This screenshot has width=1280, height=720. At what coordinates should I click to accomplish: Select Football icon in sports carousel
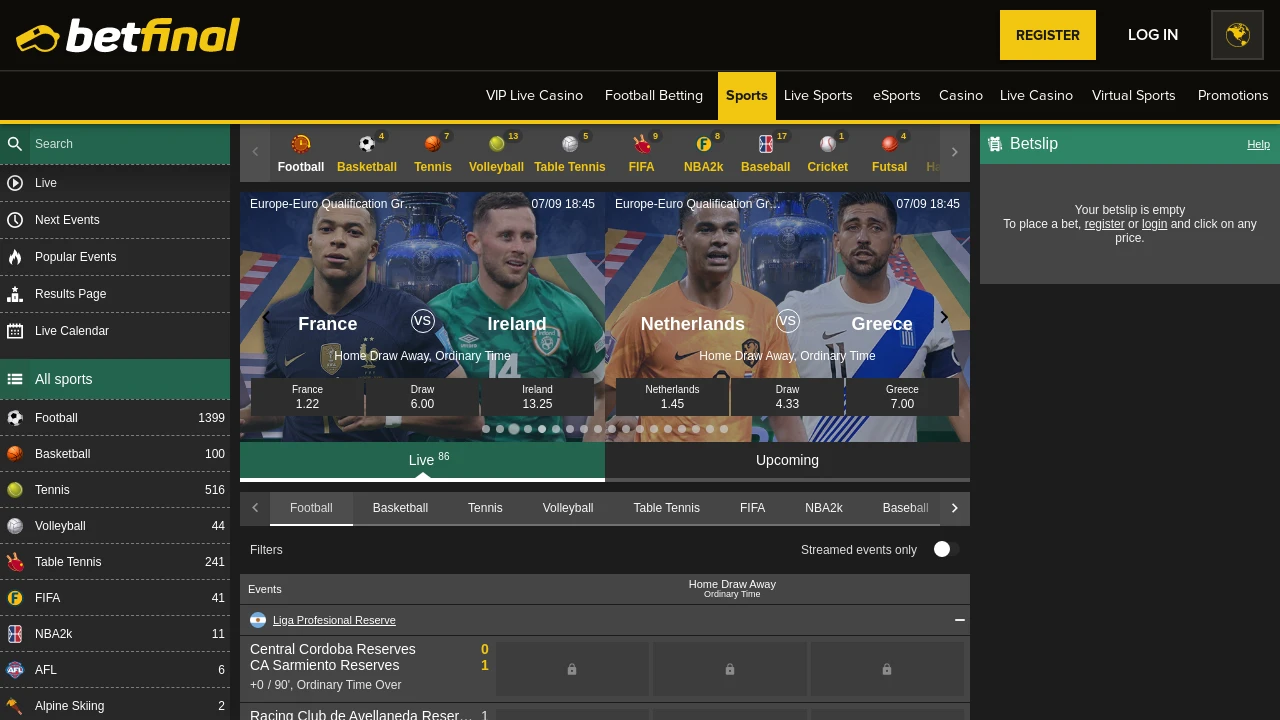point(301,144)
